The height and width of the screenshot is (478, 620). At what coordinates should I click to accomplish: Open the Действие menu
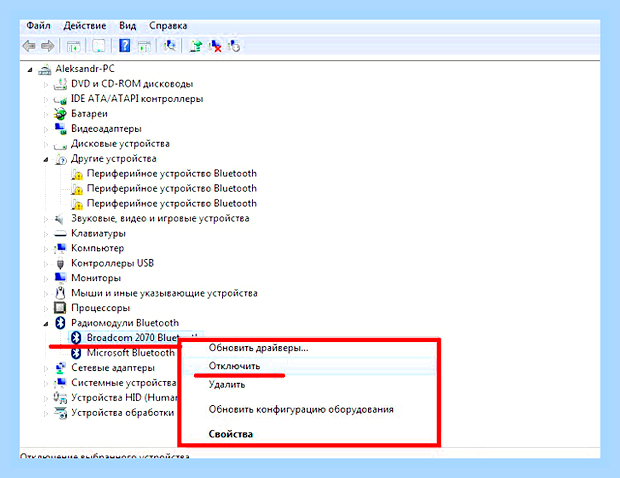click(x=85, y=26)
